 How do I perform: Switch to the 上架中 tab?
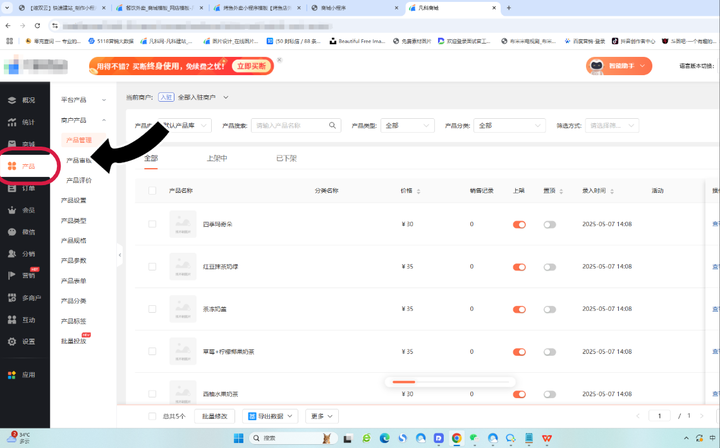click(x=217, y=158)
